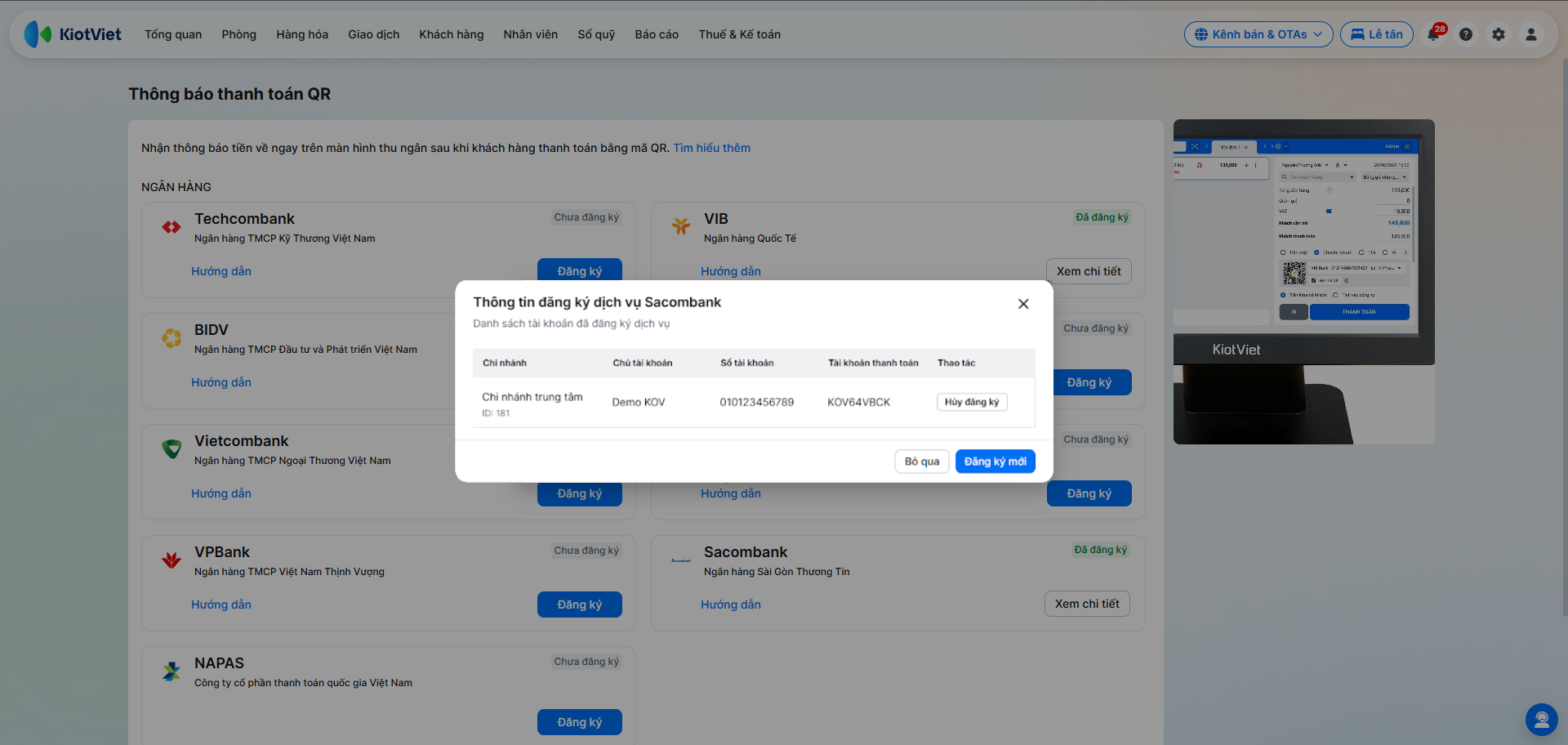Click the account holder Demo KOV
This screenshot has height=745, width=1568.
[x=639, y=402]
